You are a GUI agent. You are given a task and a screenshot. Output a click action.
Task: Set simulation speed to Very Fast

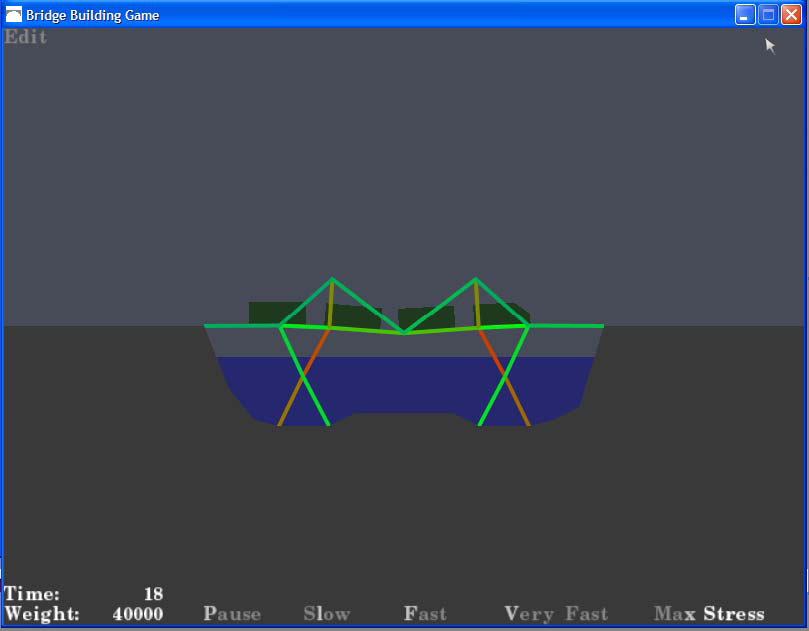click(x=556, y=614)
